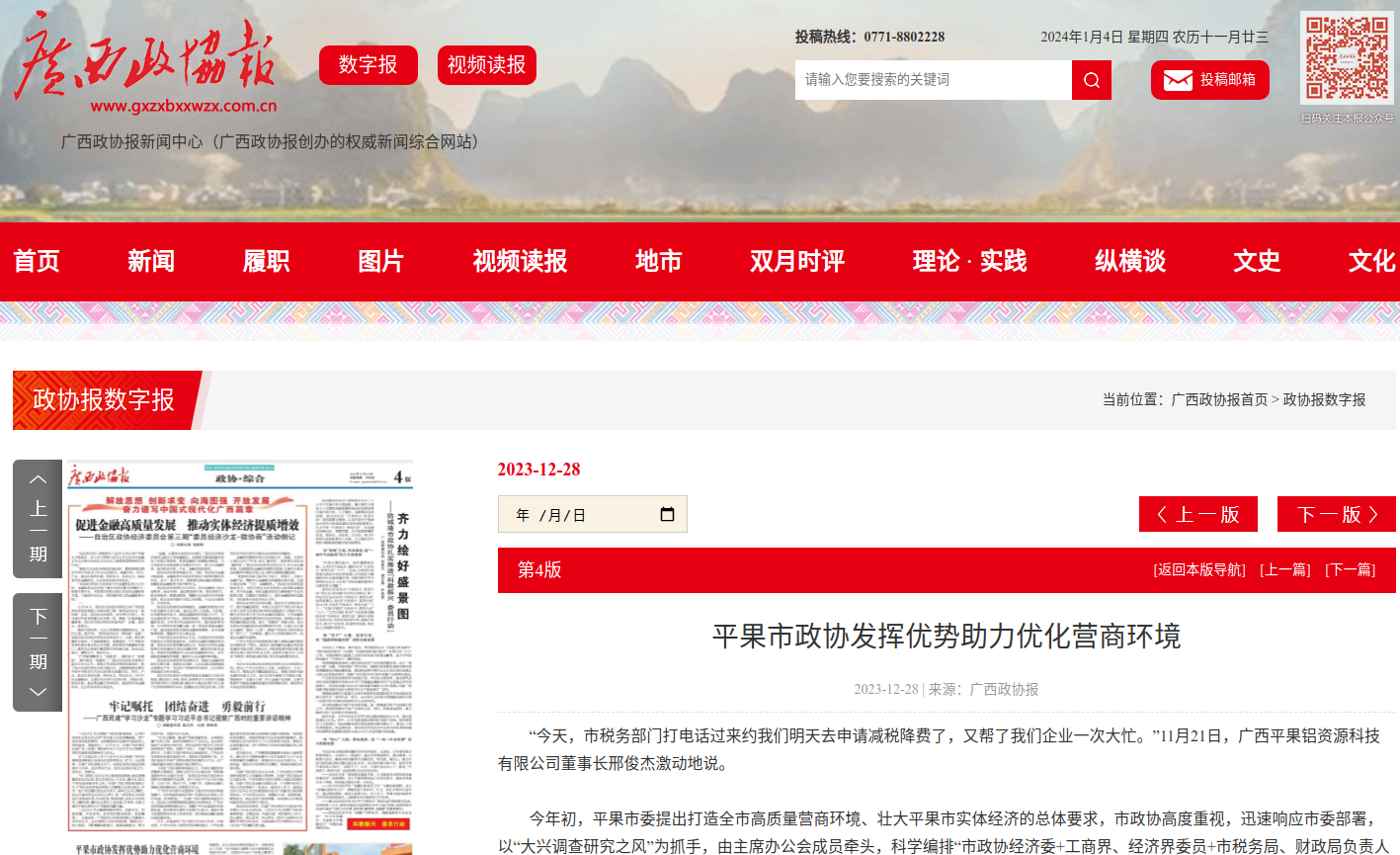Select 首页 in the navigation bar
Image resolution: width=1400 pixels, height=855 pixels.
37,261
